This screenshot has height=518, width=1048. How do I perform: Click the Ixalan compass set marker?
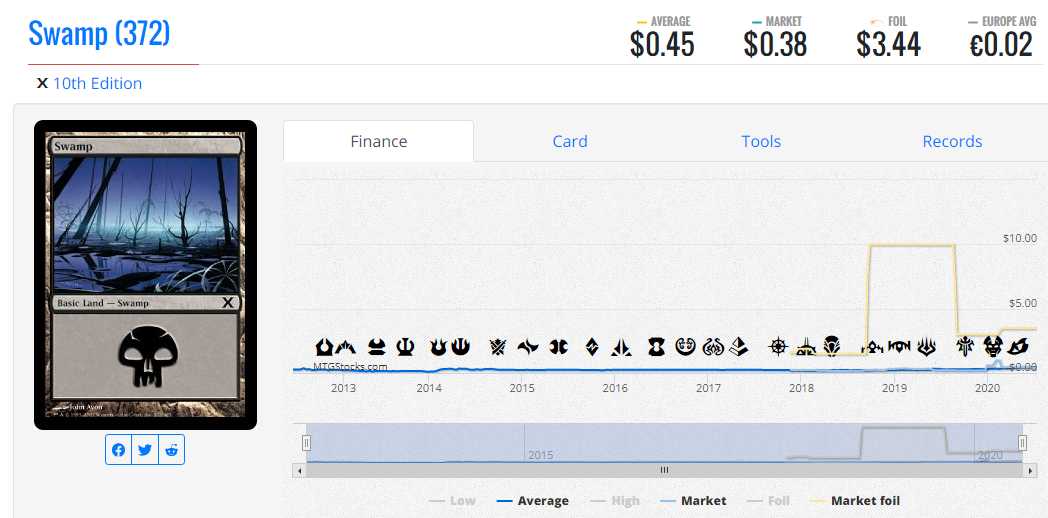coord(778,347)
